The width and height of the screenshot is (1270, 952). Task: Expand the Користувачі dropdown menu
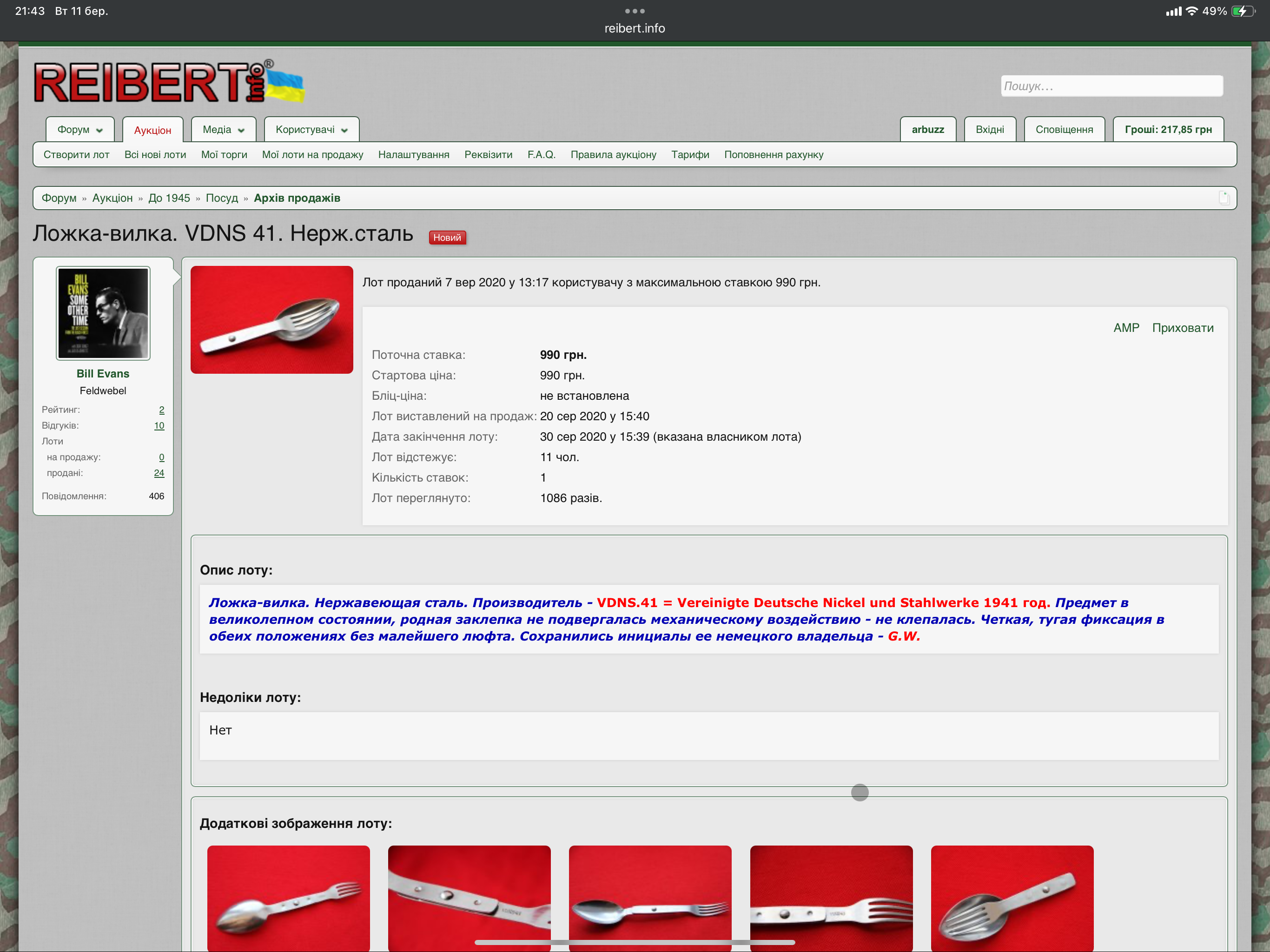(x=311, y=130)
